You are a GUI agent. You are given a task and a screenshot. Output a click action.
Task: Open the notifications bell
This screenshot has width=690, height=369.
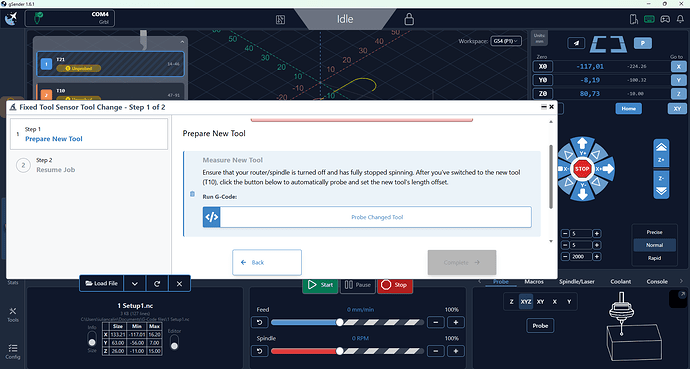pyautogui.click(x=680, y=19)
